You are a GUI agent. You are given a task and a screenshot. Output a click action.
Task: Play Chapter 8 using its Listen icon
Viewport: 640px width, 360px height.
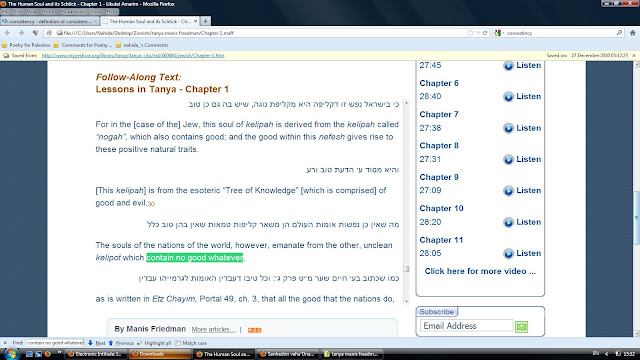pyautogui.click(x=508, y=160)
